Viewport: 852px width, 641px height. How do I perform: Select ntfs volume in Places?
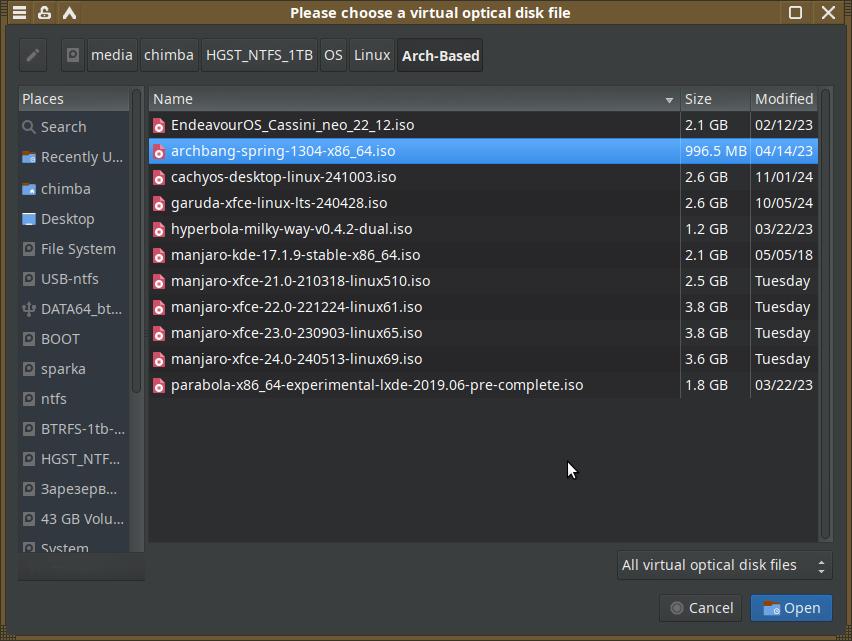(x=74, y=399)
